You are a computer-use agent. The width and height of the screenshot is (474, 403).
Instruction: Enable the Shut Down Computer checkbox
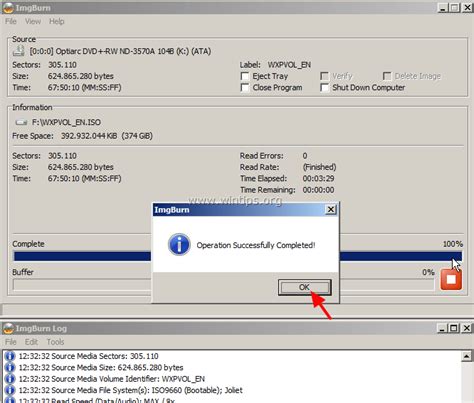pyautogui.click(x=324, y=88)
